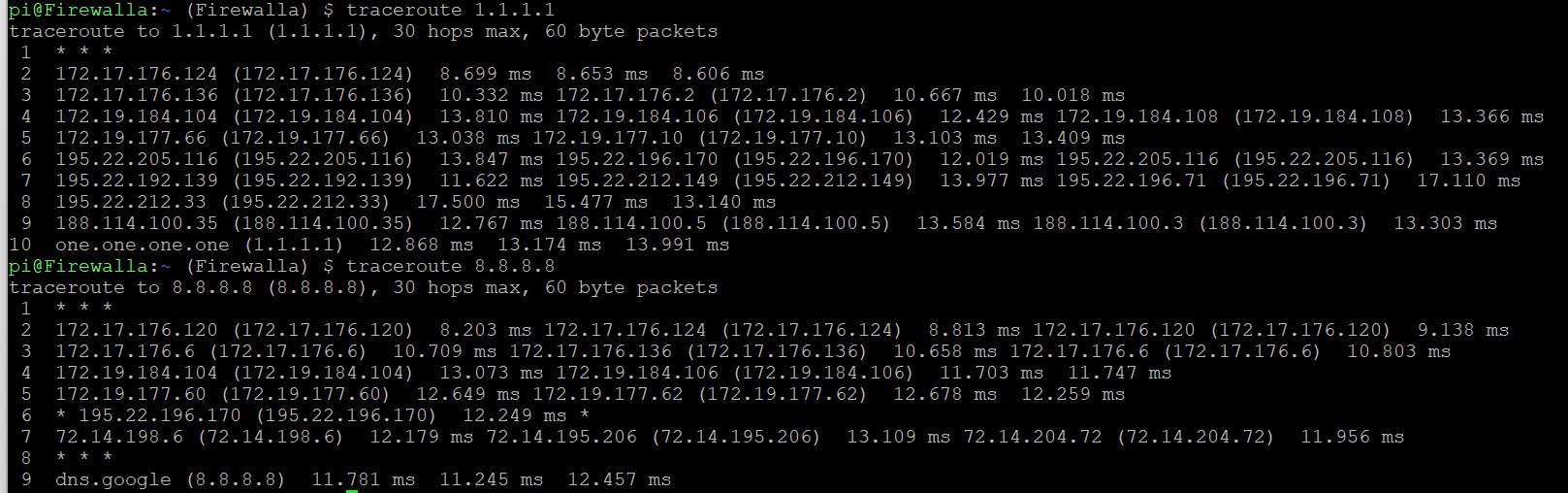Screen dimensions: 1568x493
Task: Click the dns.google hostname
Action: pyautogui.click(x=113, y=479)
